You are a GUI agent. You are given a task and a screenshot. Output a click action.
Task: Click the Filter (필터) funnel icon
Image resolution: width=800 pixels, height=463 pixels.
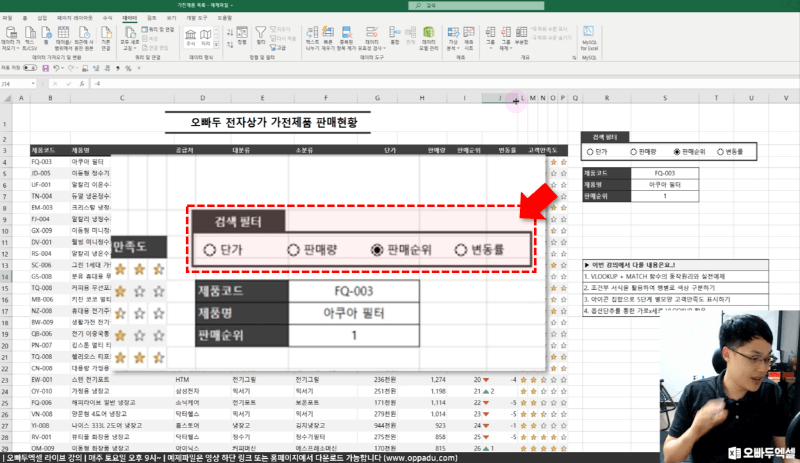[262, 35]
